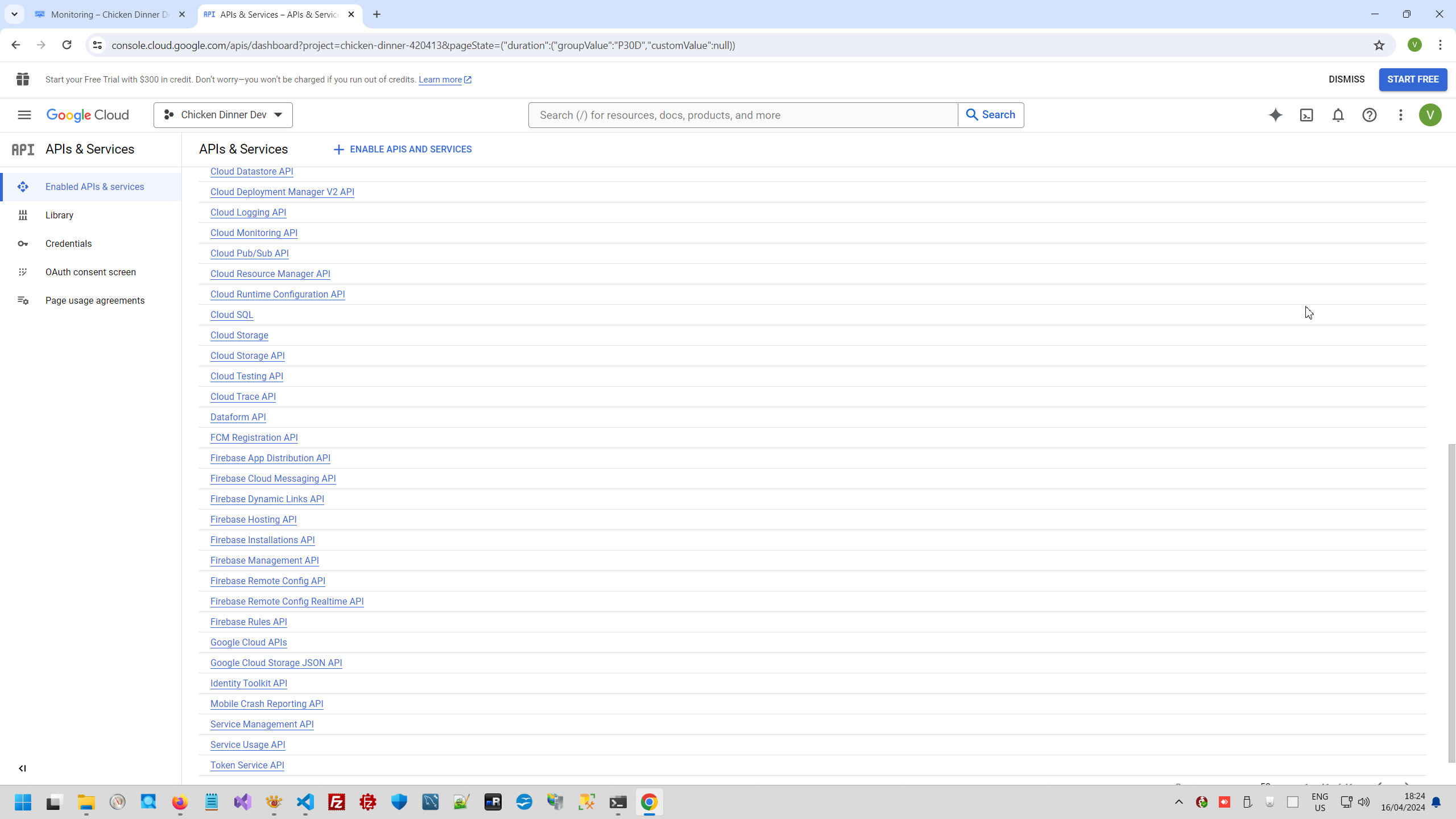Screen dimensions: 1456x819
Task: Click the page vertical scrollbar thumb
Action: (1451, 603)
